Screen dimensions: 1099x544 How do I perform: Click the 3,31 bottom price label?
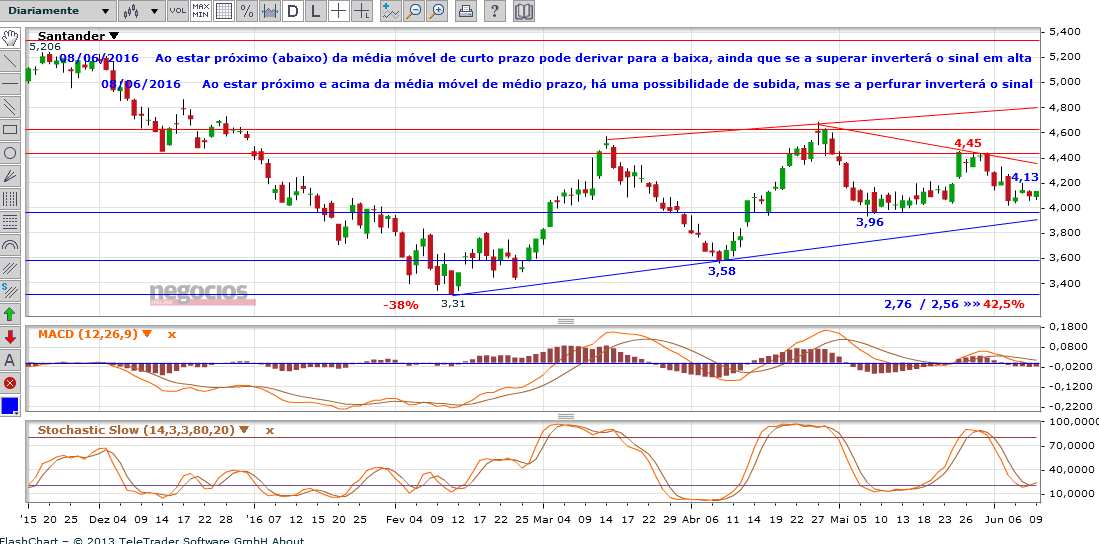(x=453, y=304)
